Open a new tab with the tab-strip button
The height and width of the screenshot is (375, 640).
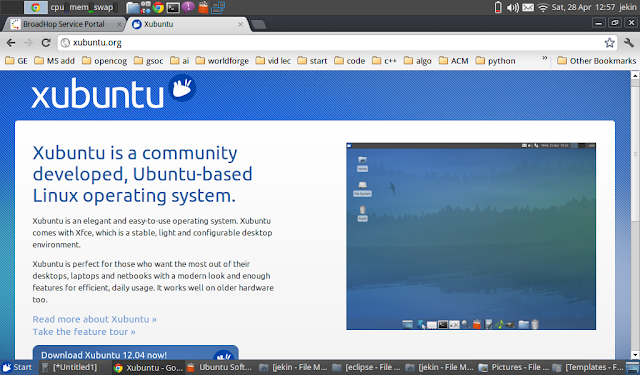pyautogui.click(x=258, y=25)
